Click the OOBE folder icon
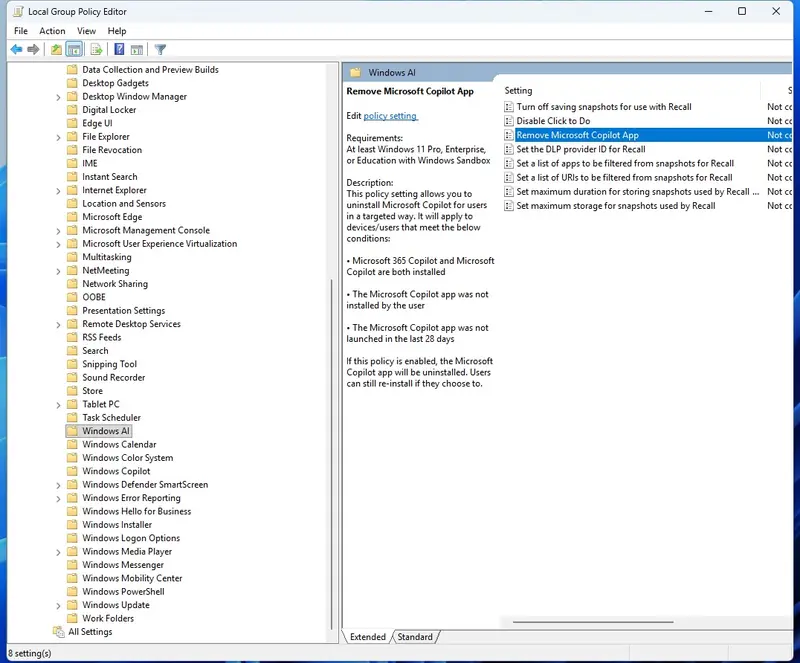800x663 pixels. [72, 297]
